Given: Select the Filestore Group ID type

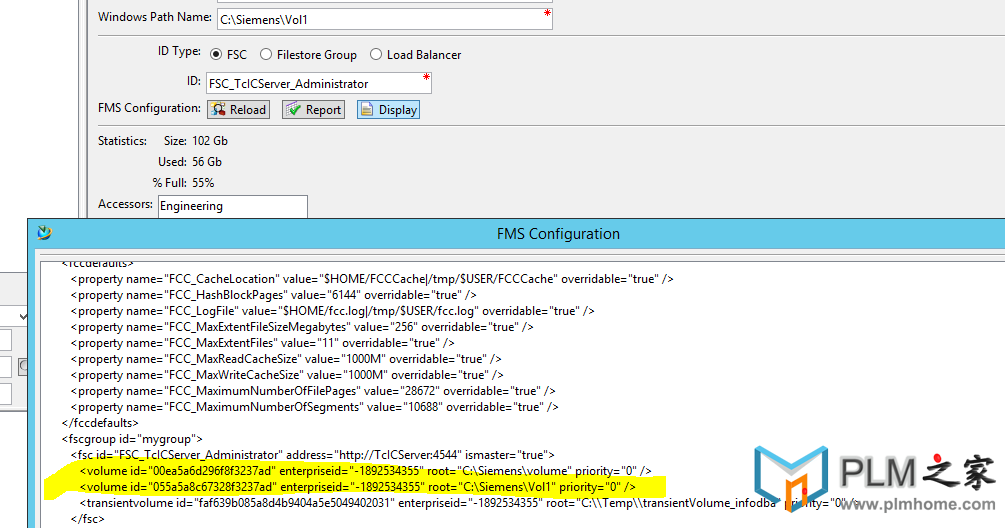Looking at the screenshot, I should click(x=266, y=54).
